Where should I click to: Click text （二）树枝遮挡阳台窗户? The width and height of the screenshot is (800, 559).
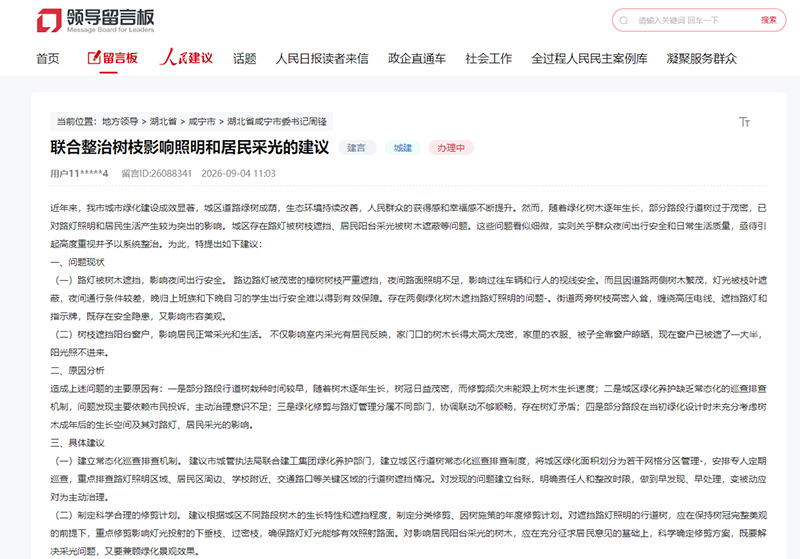click(x=100, y=335)
